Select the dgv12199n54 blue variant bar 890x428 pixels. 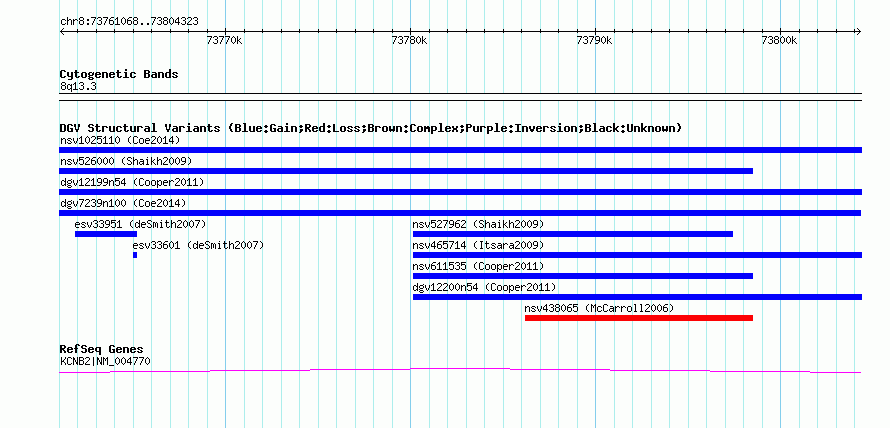pyautogui.click(x=460, y=192)
